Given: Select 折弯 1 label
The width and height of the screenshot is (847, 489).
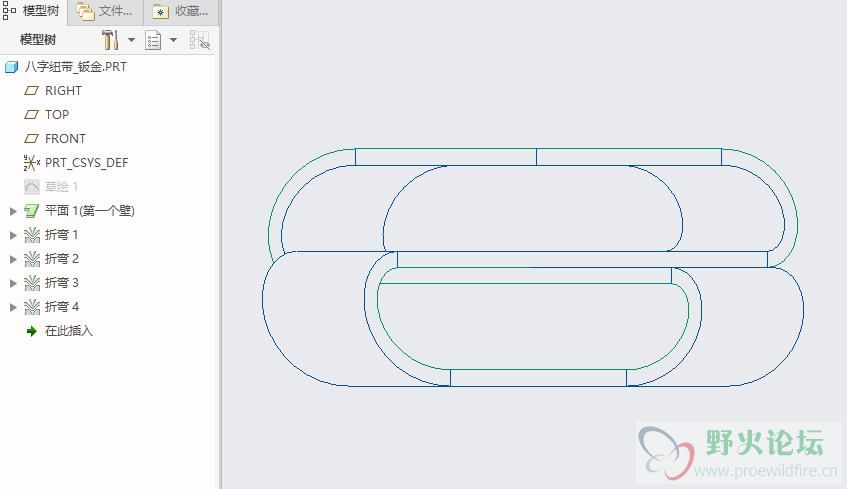Looking at the screenshot, I should [x=62, y=235].
